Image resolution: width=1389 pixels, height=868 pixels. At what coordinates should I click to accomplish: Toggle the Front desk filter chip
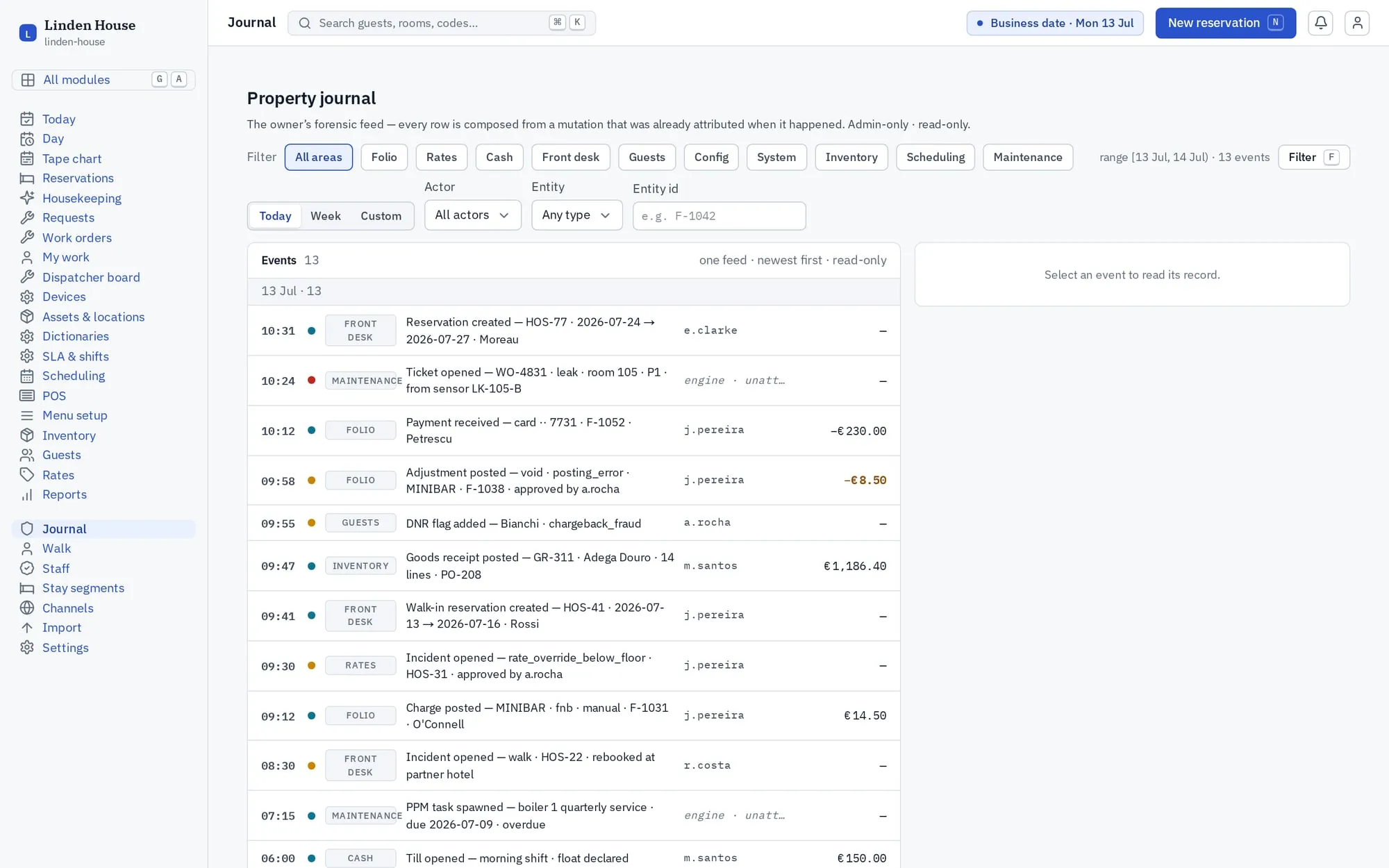point(570,157)
